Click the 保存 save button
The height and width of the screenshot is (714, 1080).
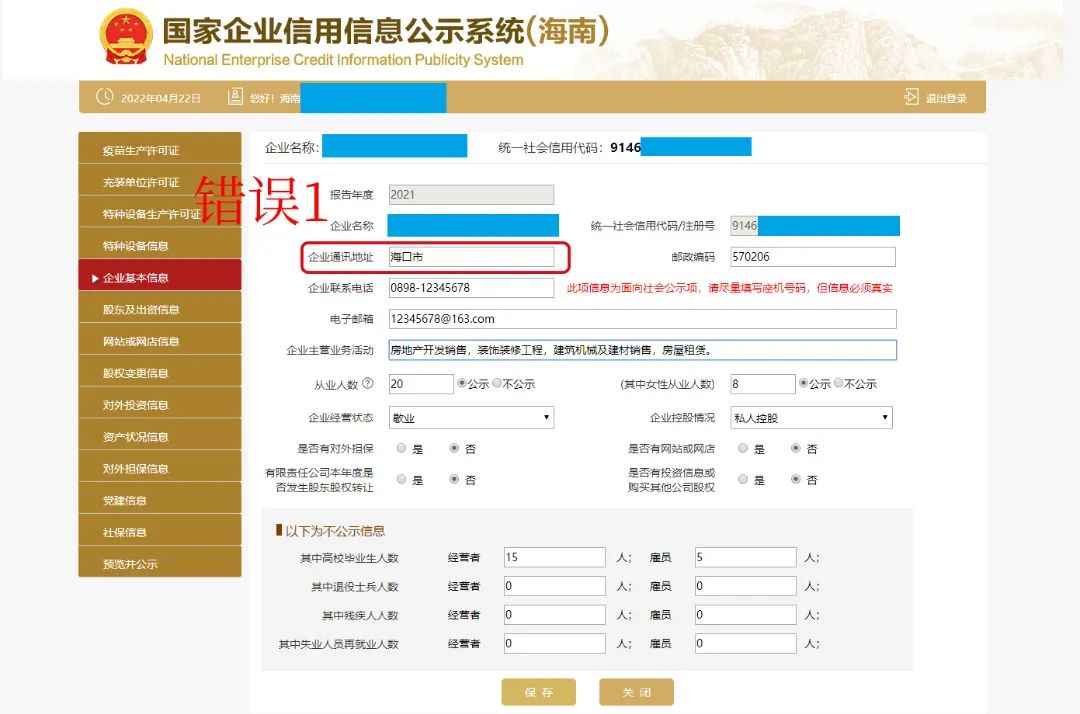tap(538, 691)
